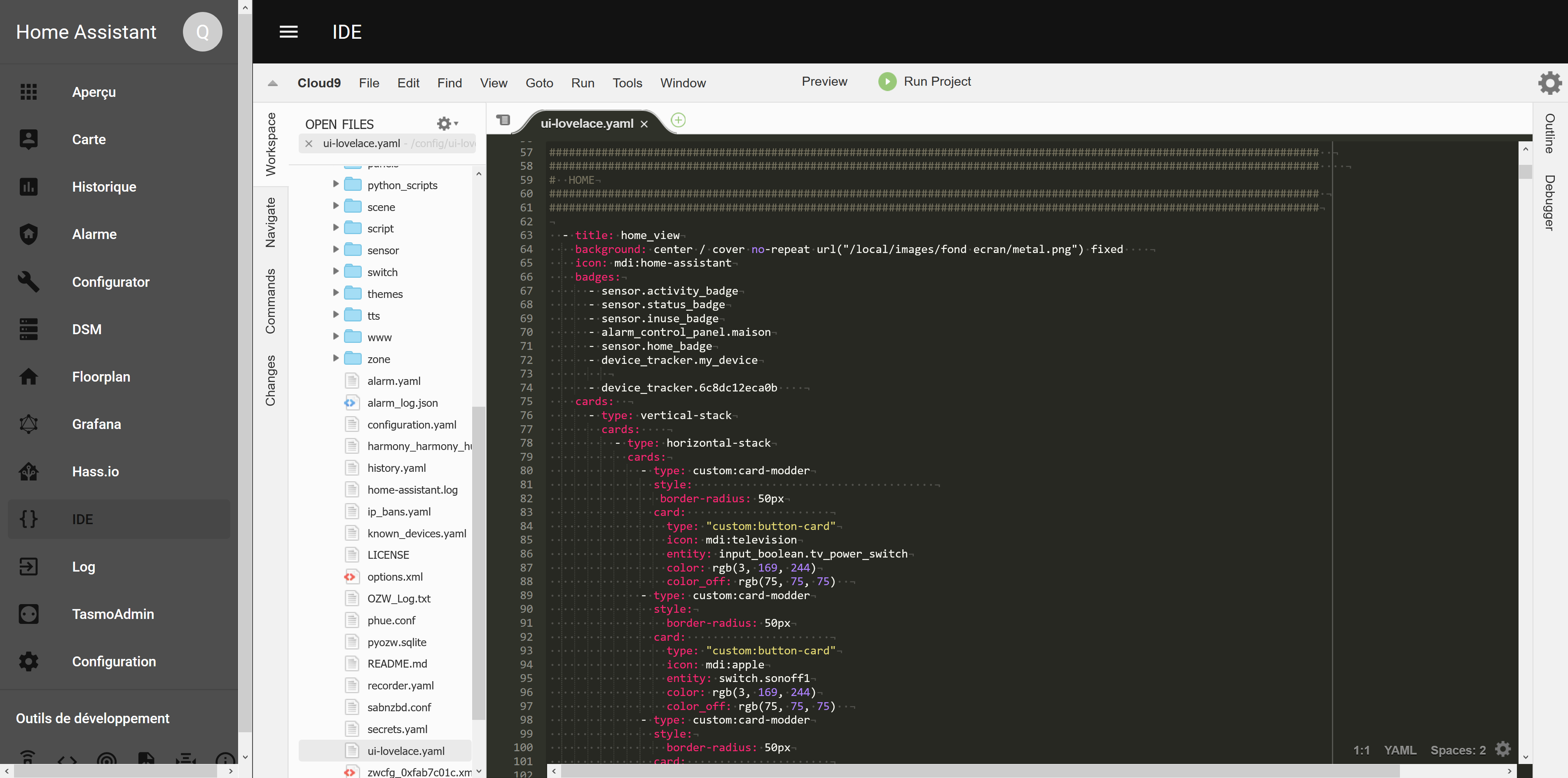Click the editor horizontal scrollbar
This screenshot has height=778, width=1568.
pos(974,771)
